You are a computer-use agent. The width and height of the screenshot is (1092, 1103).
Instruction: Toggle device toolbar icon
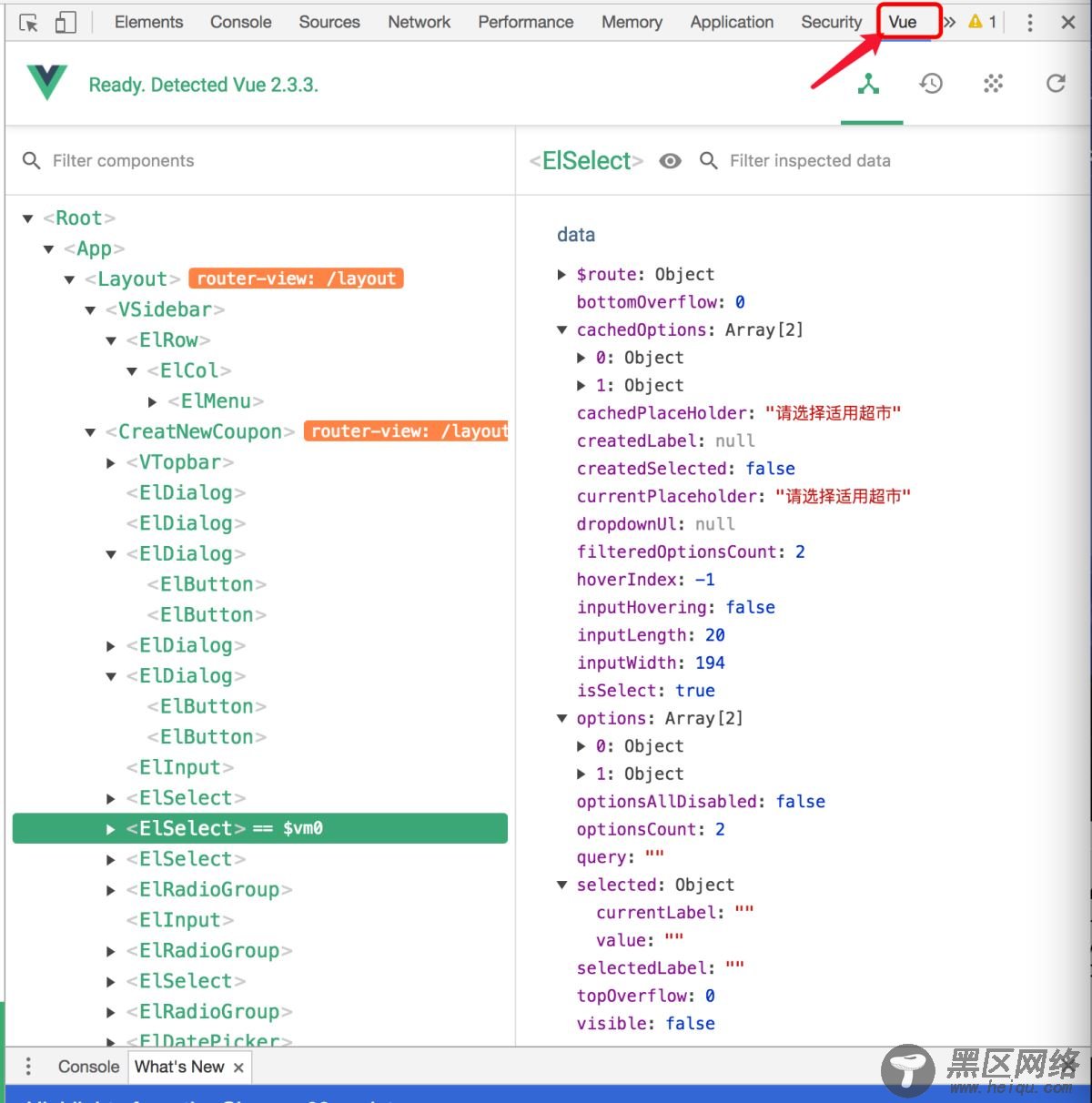coord(66,23)
